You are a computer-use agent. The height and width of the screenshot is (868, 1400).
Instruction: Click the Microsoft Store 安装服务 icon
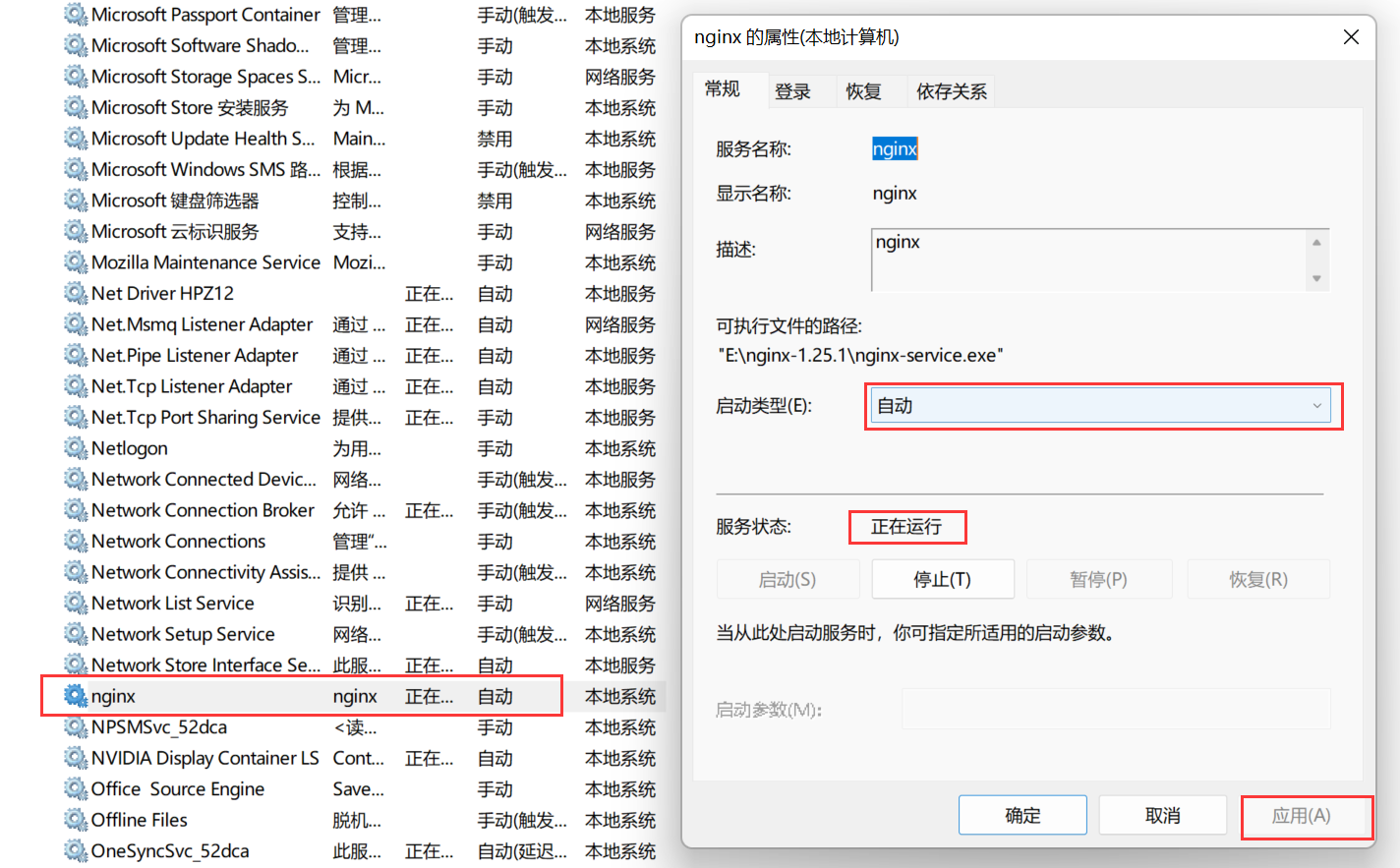(x=76, y=108)
